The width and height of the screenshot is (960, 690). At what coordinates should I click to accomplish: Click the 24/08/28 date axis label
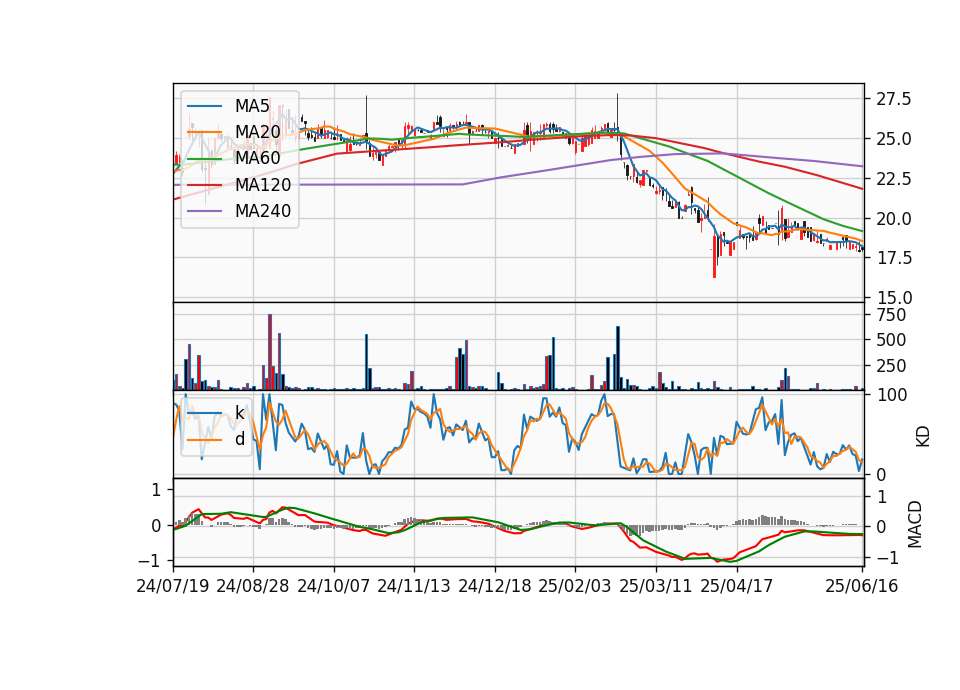coord(253,586)
